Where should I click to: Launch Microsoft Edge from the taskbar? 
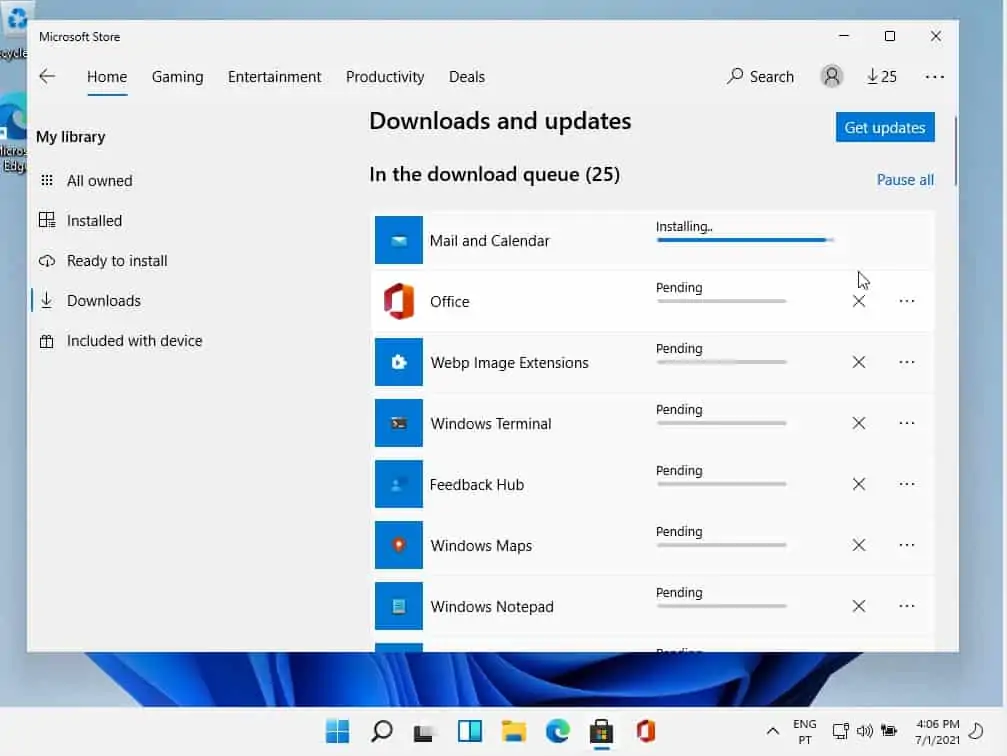click(x=557, y=731)
